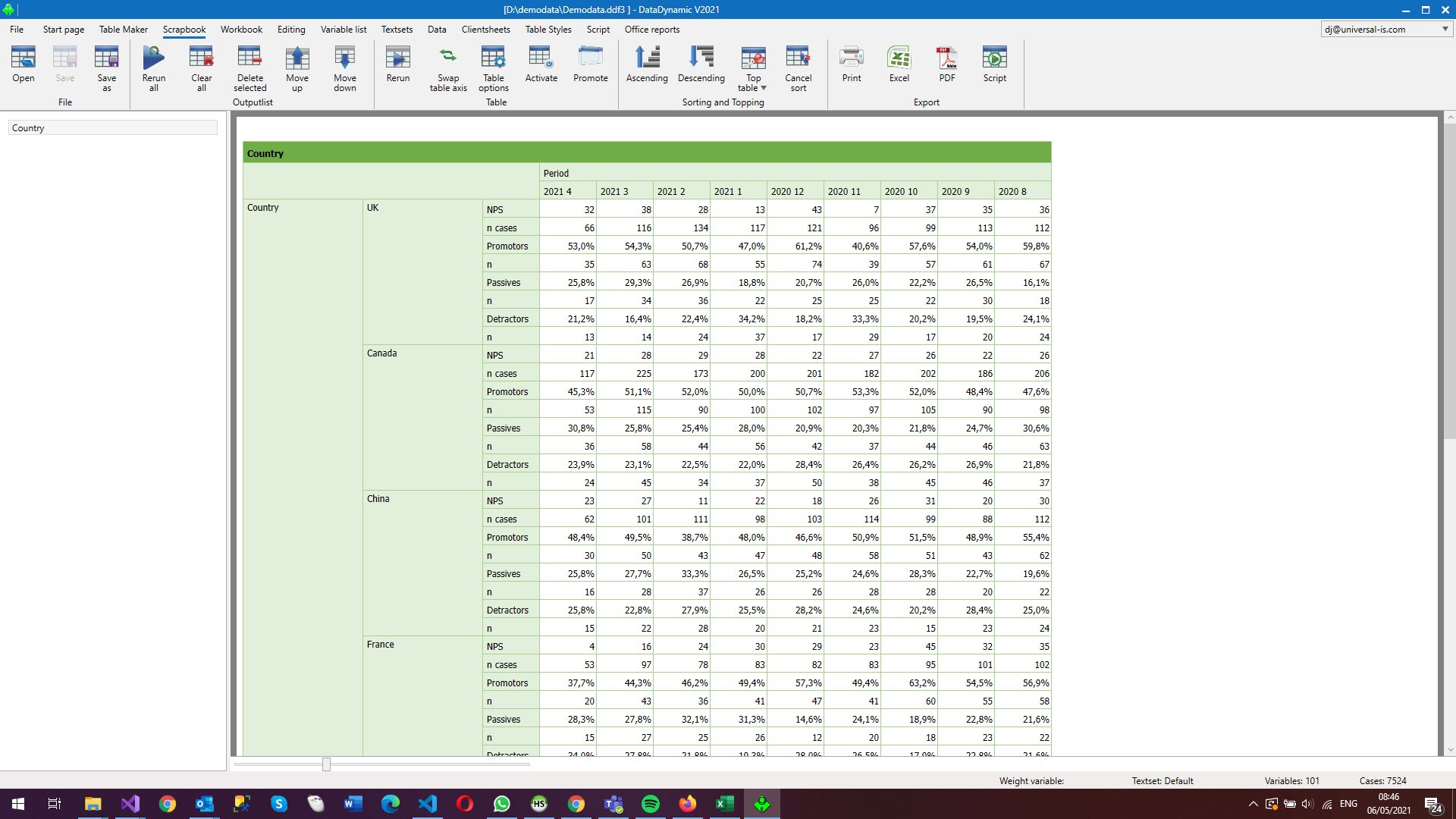Show hidden system tray icons
Viewport: 1456px width, 819px height.
[1253, 804]
